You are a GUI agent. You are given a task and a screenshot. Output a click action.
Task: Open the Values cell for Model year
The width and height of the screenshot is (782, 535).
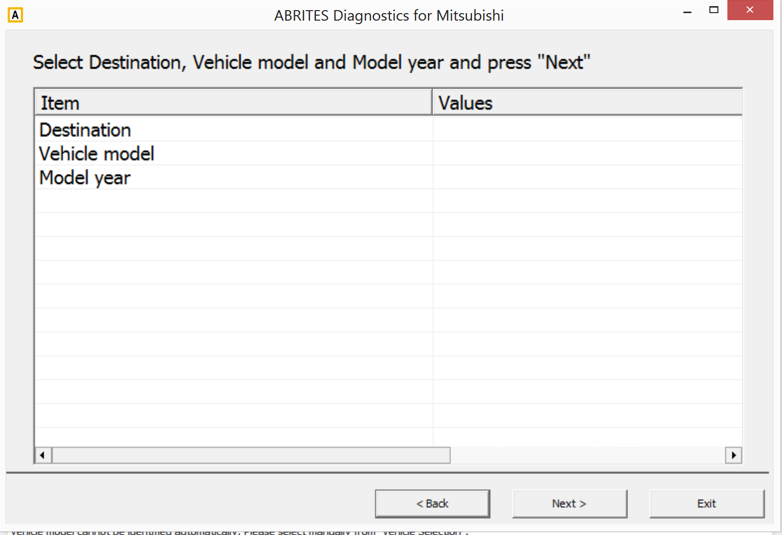click(587, 178)
